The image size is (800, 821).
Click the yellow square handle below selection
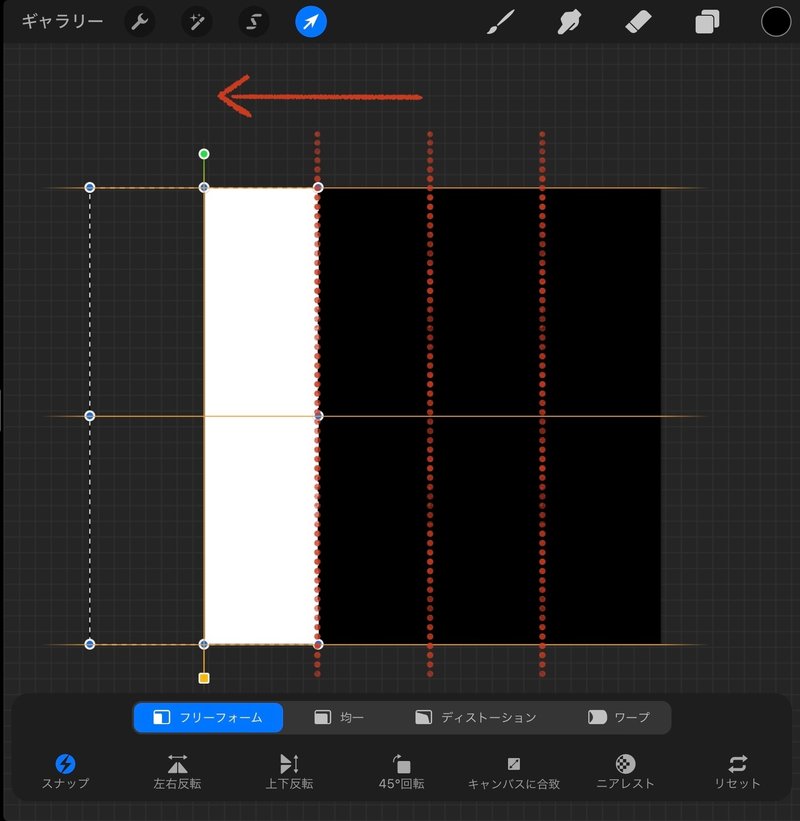[204, 679]
